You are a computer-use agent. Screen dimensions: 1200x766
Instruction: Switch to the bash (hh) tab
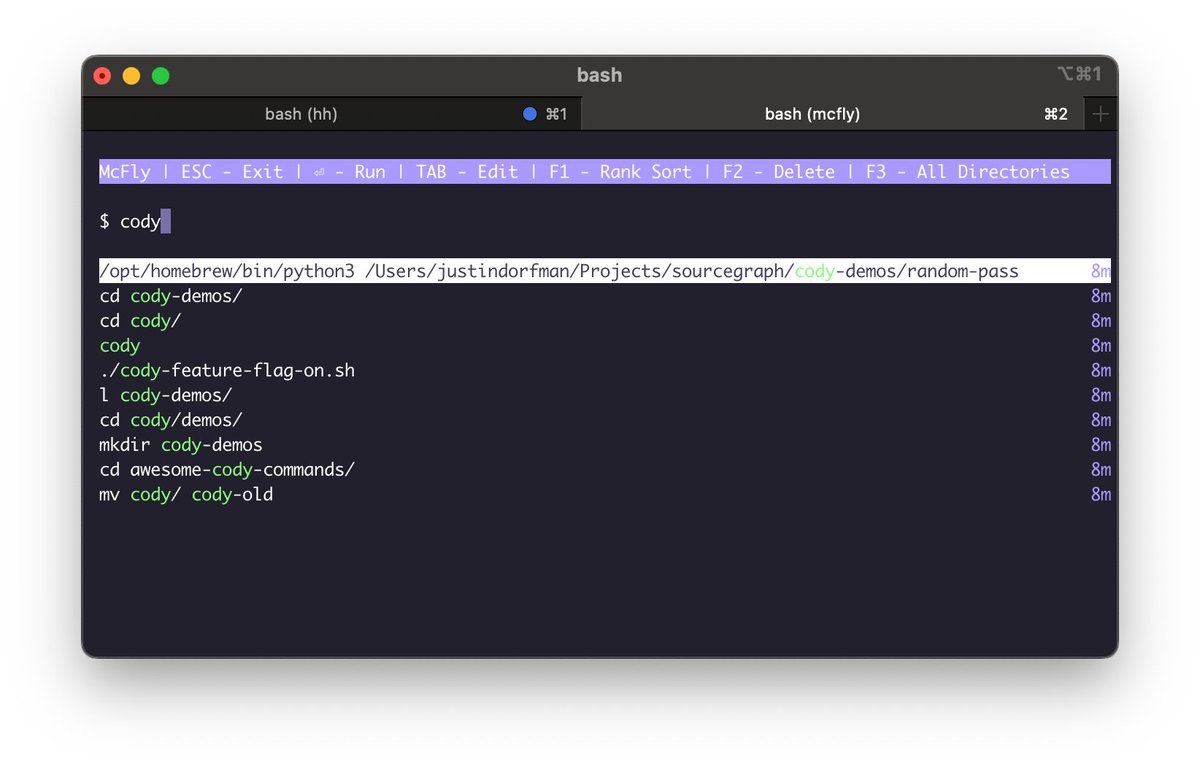[331, 114]
